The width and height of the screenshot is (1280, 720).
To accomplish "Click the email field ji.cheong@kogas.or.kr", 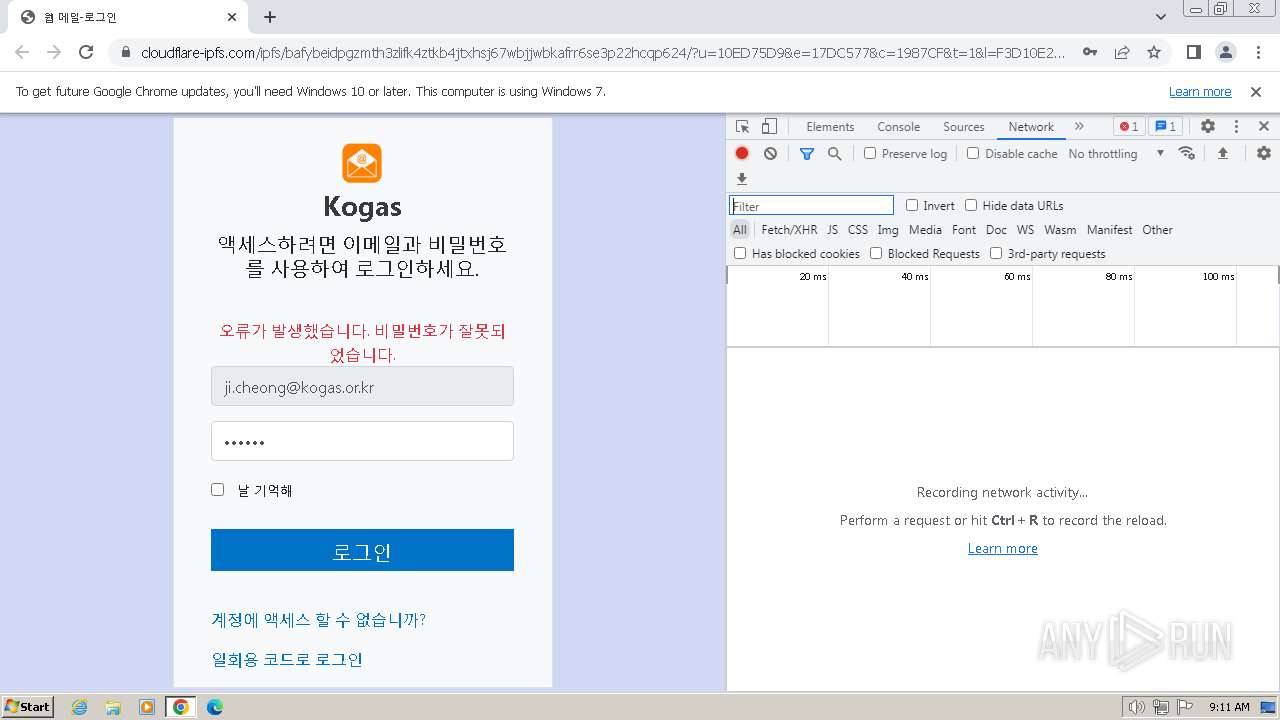I will click(x=362, y=386).
